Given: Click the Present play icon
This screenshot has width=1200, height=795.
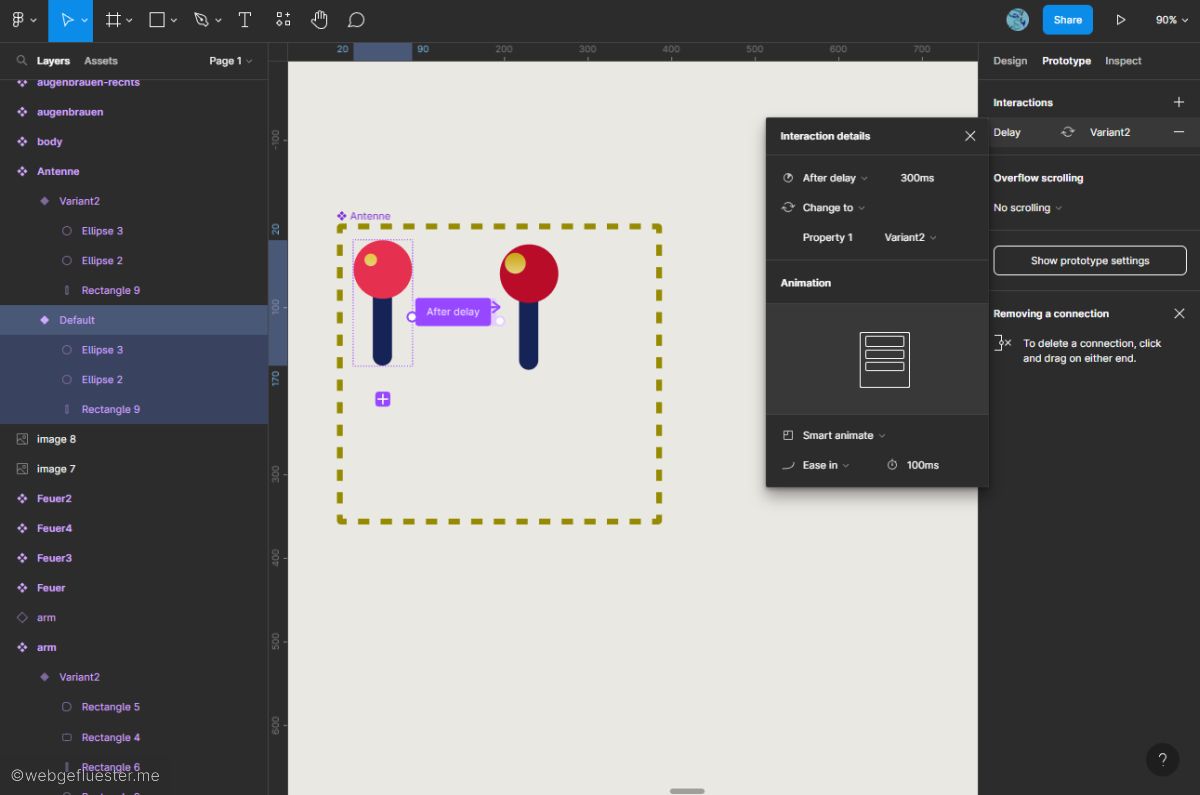Looking at the screenshot, I should [1120, 20].
